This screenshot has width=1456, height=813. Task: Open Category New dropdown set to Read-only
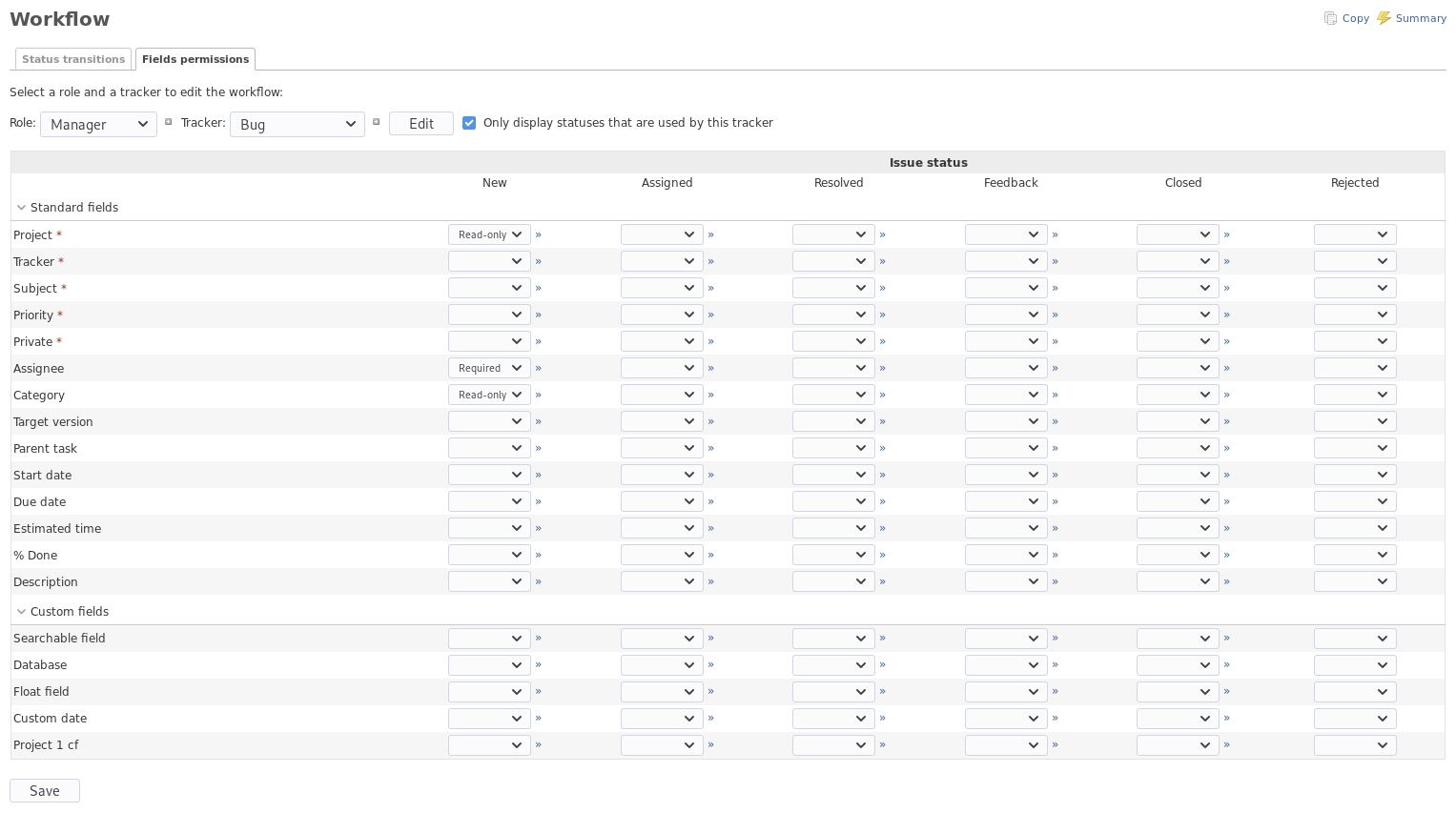point(489,395)
